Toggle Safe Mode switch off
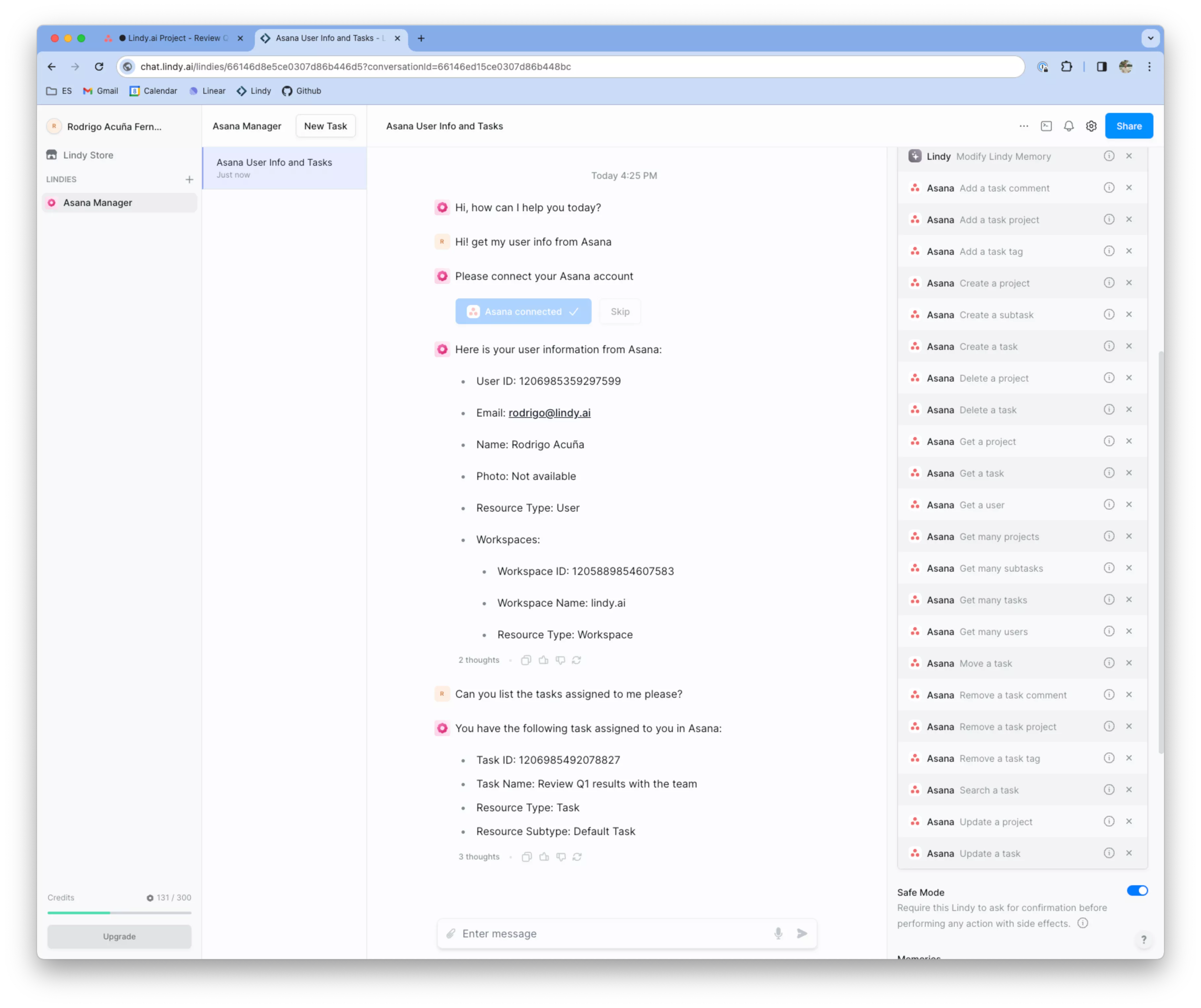Image resolution: width=1201 pixels, height=1008 pixels. [1137, 890]
